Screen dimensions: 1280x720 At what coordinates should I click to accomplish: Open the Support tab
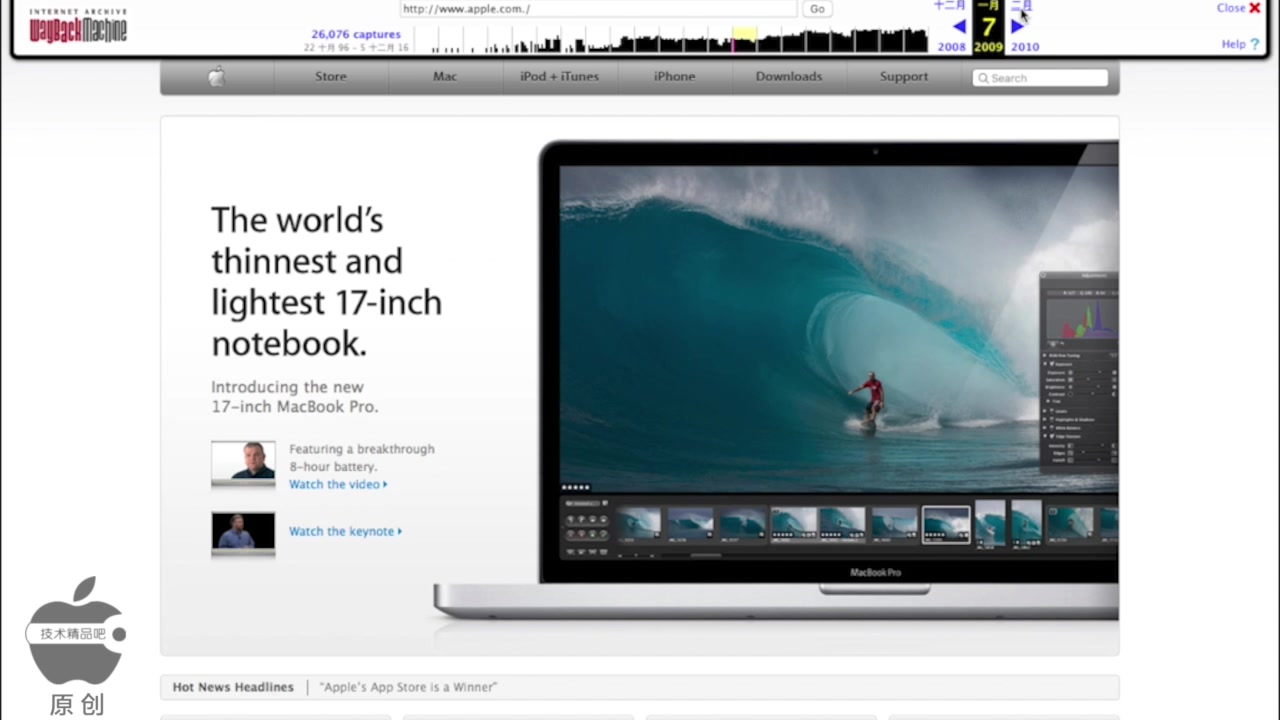pyautogui.click(x=904, y=77)
